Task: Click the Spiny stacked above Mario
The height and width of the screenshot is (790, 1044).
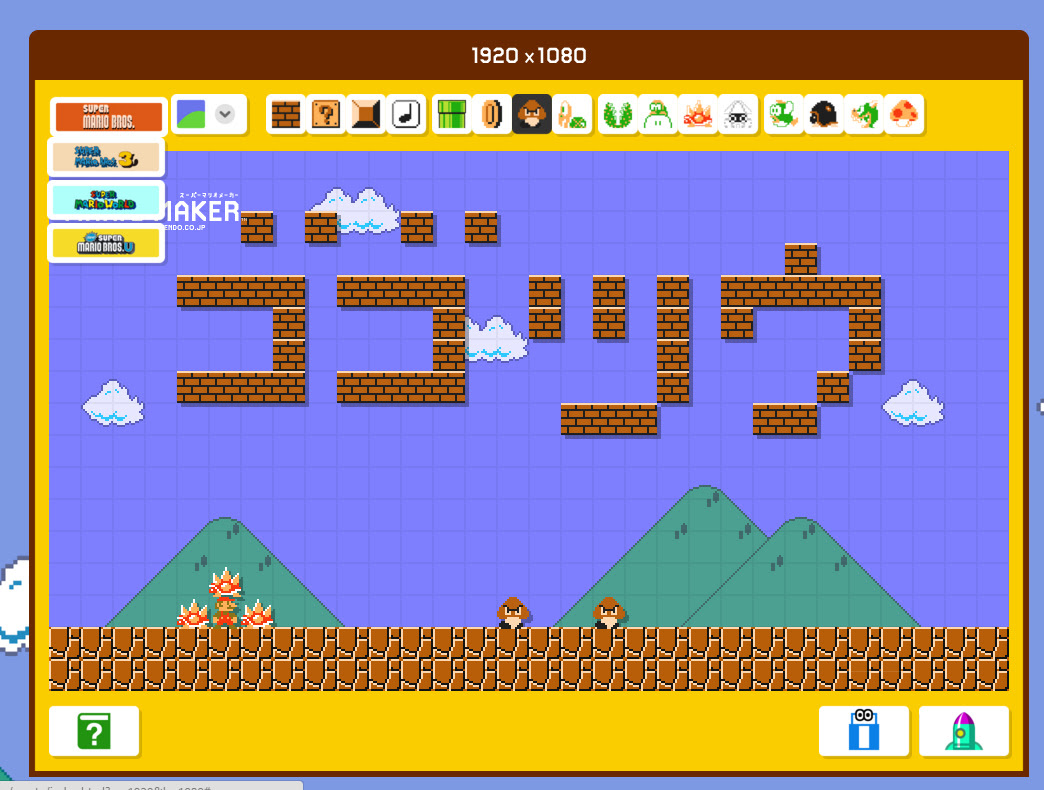Action: 225,582
